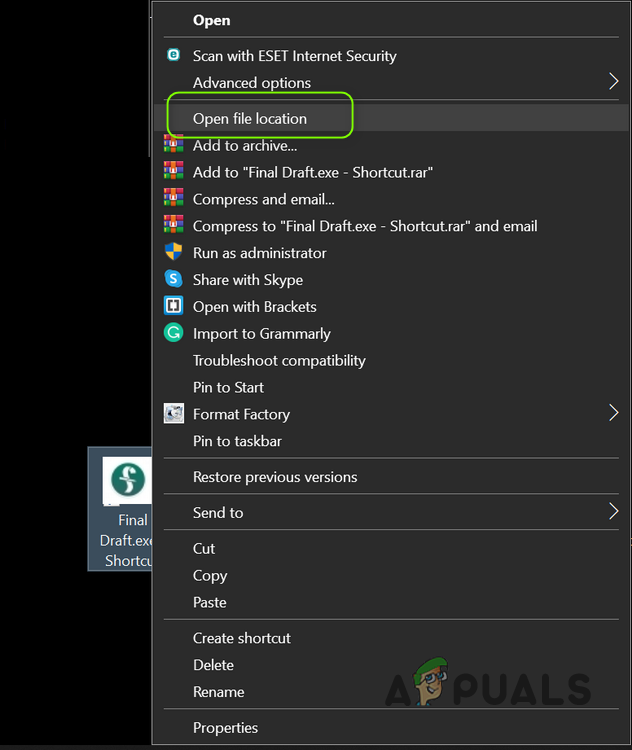Choose Open file location
Screen dimensions: 632x750
[250, 118]
